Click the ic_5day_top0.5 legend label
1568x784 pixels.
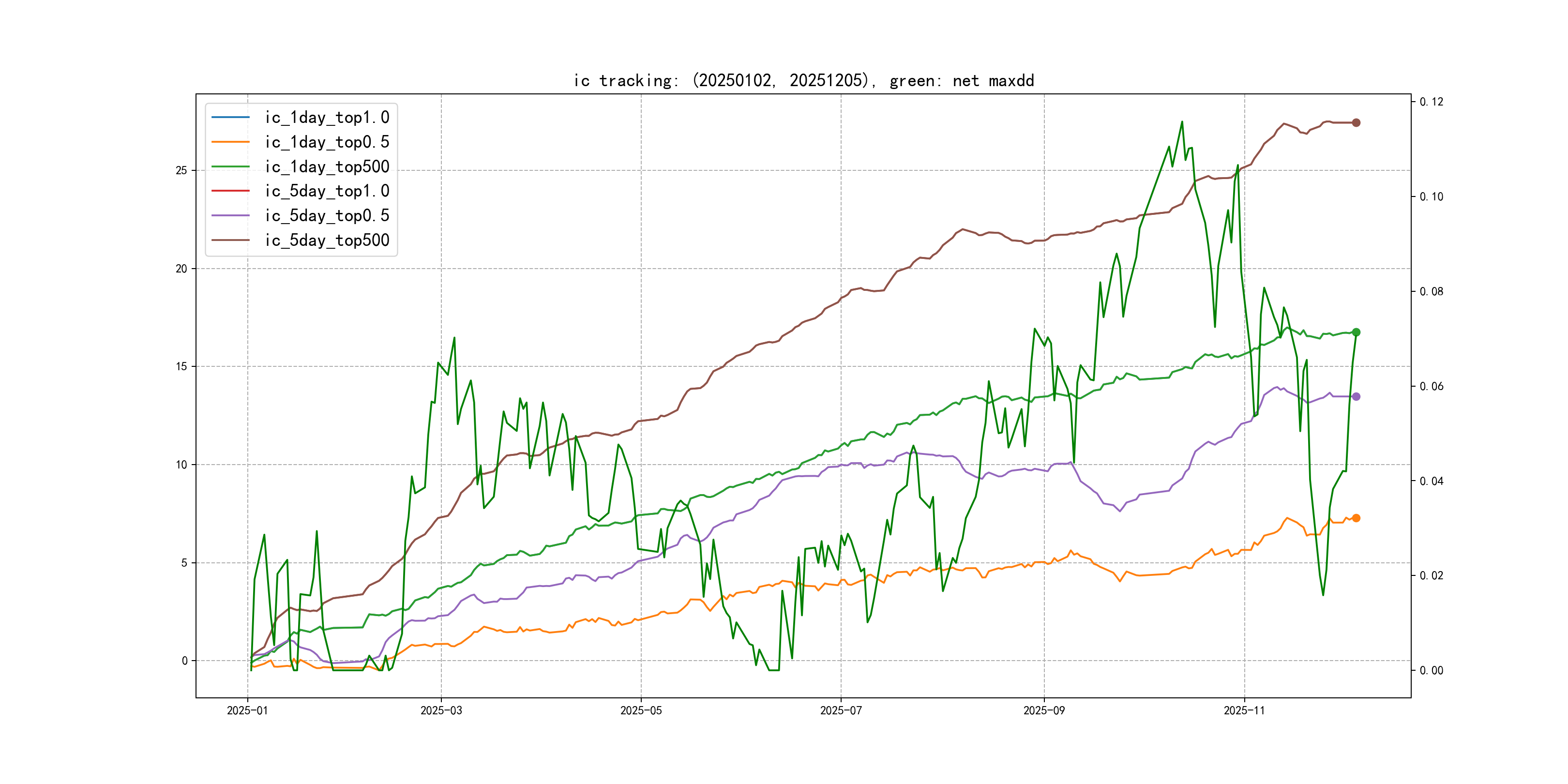pos(327,215)
